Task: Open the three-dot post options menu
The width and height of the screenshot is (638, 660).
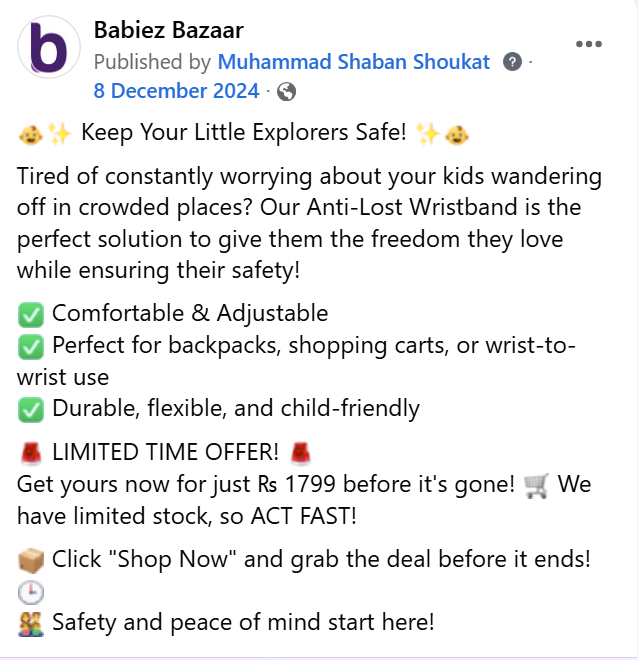Action: pyautogui.click(x=589, y=44)
